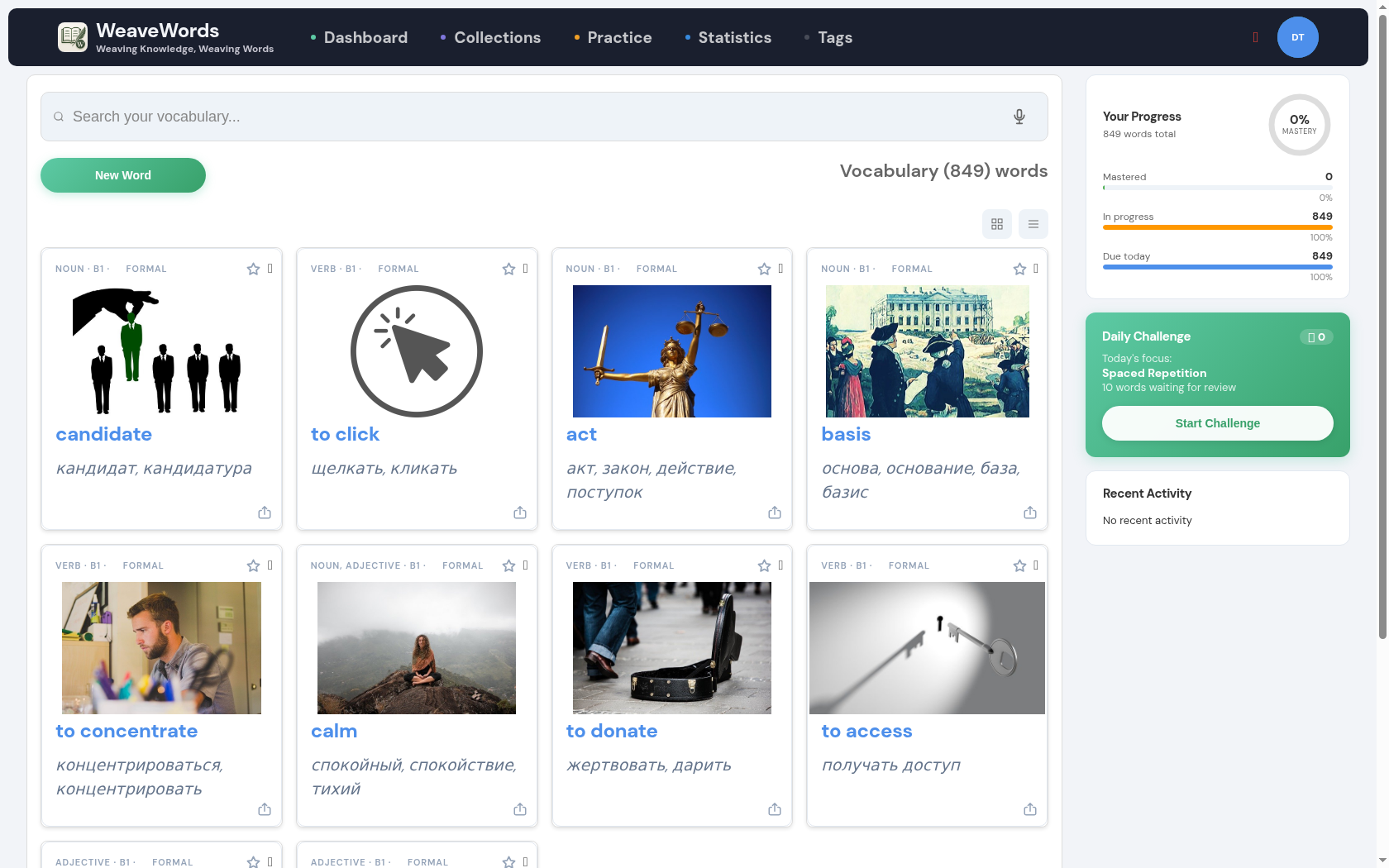Click the small icon beside to access star

tap(1036, 565)
